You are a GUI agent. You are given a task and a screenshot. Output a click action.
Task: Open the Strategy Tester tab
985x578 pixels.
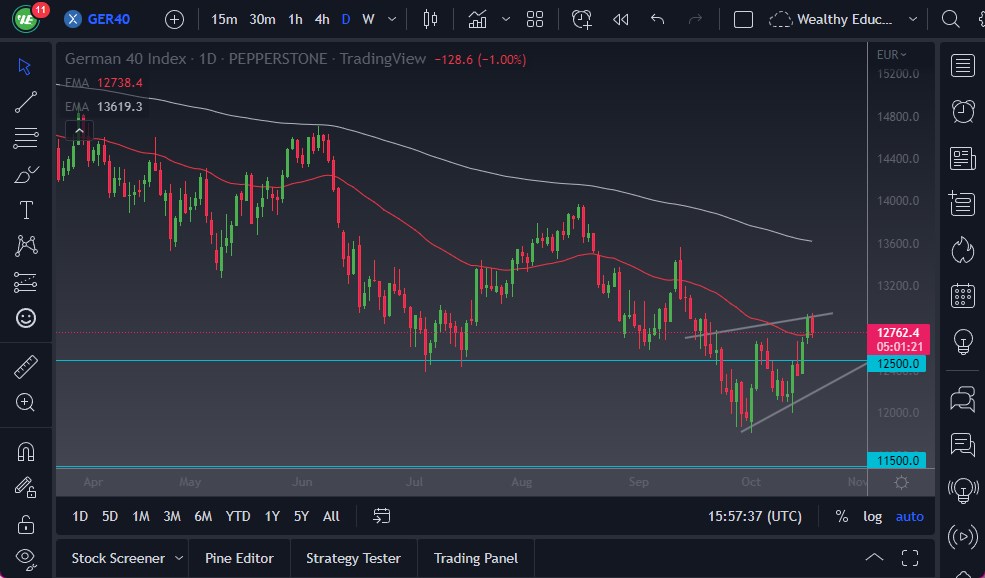[x=353, y=557]
